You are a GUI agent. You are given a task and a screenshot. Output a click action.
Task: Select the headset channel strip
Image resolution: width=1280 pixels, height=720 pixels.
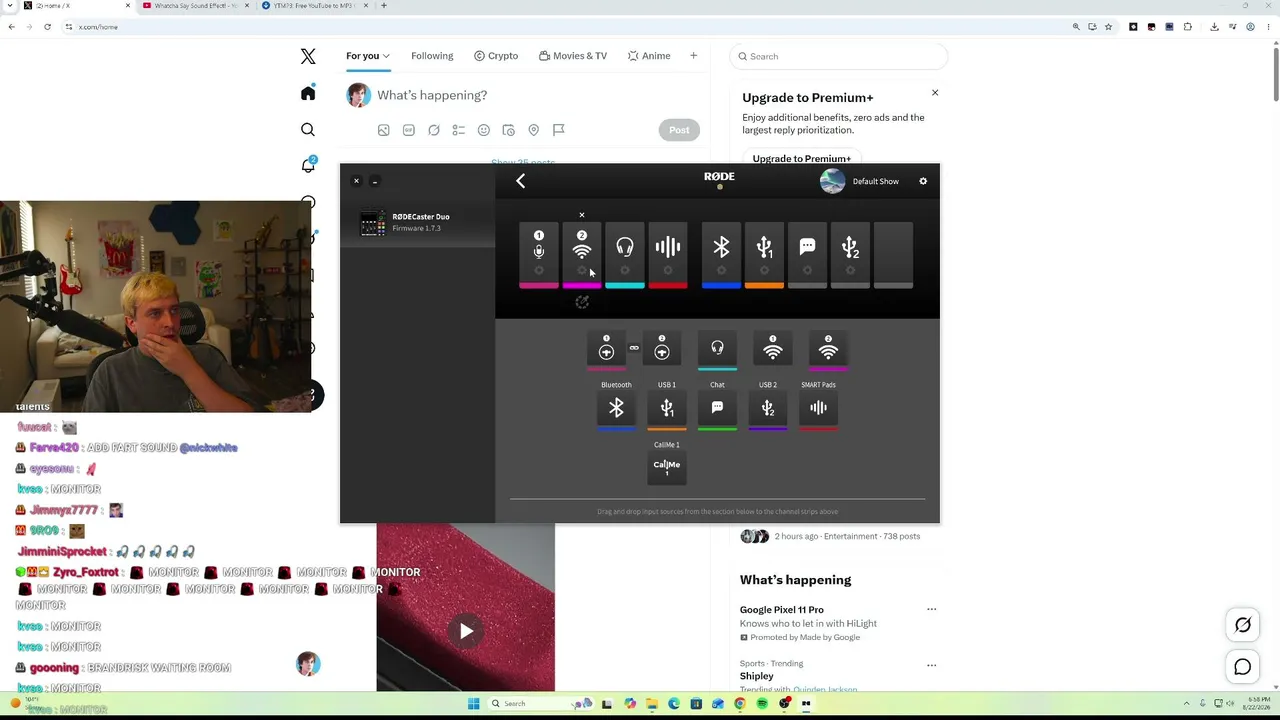[x=625, y=255]
